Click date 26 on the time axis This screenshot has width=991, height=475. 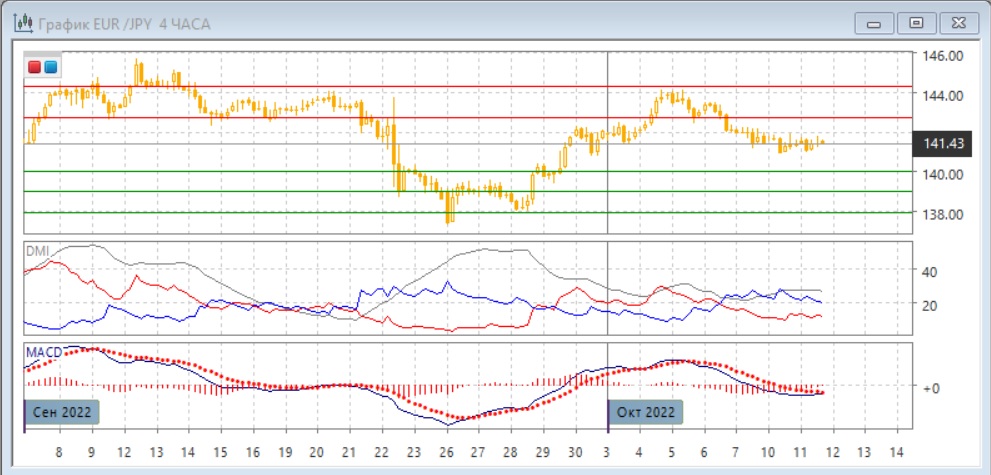click(x=446, y=451)
